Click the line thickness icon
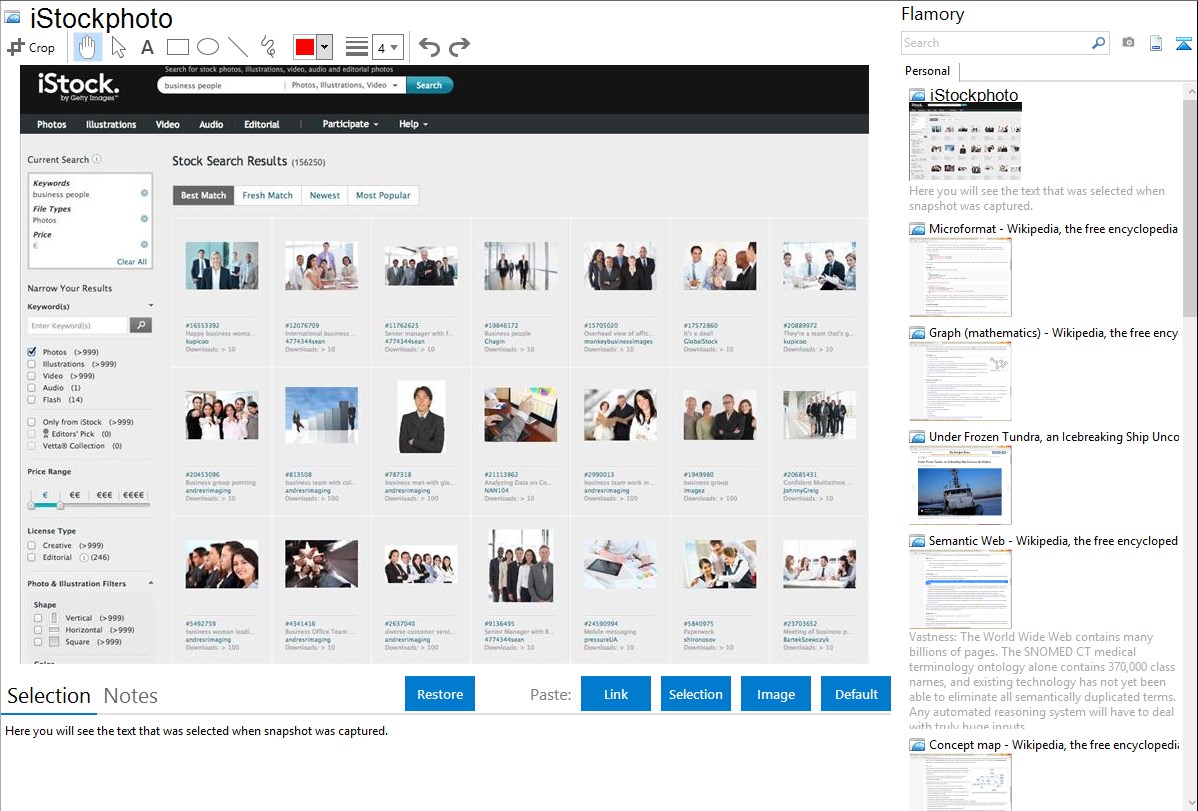The height and width of the screenshot is (811, 1198). click(x=357, y=47)
